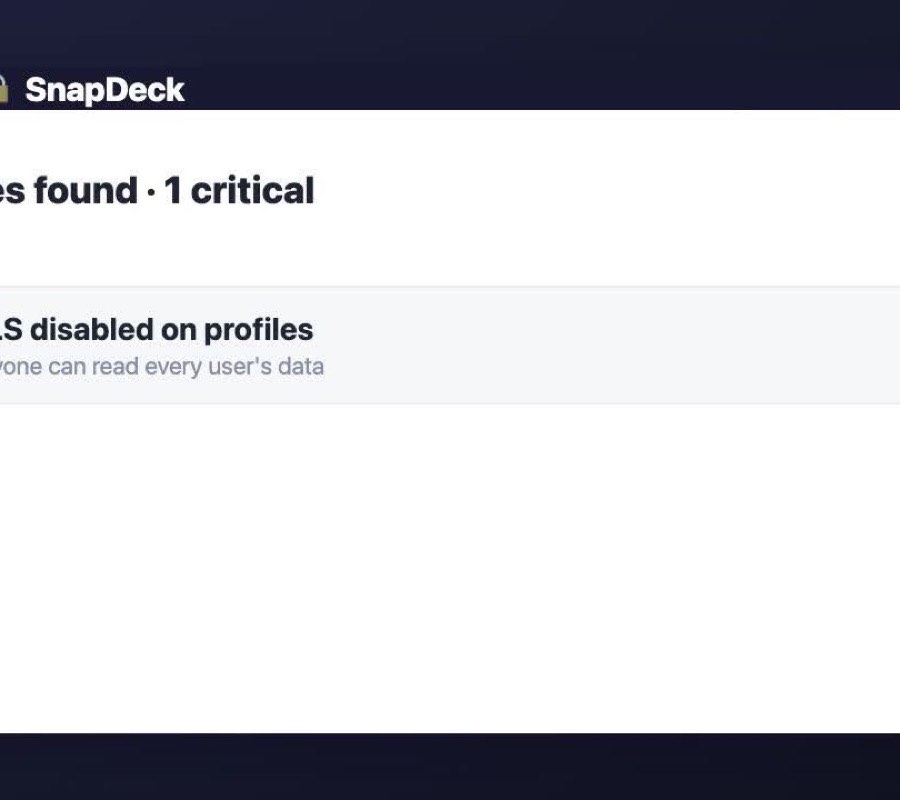Click the word 'found' in the heading
Viewport: 900px width, 800px height.
coord(86,190)
